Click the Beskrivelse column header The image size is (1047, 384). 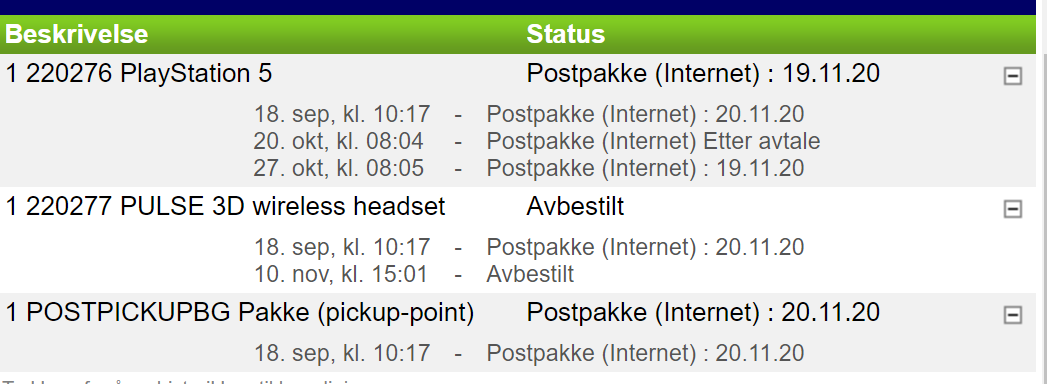click(77, 34)
